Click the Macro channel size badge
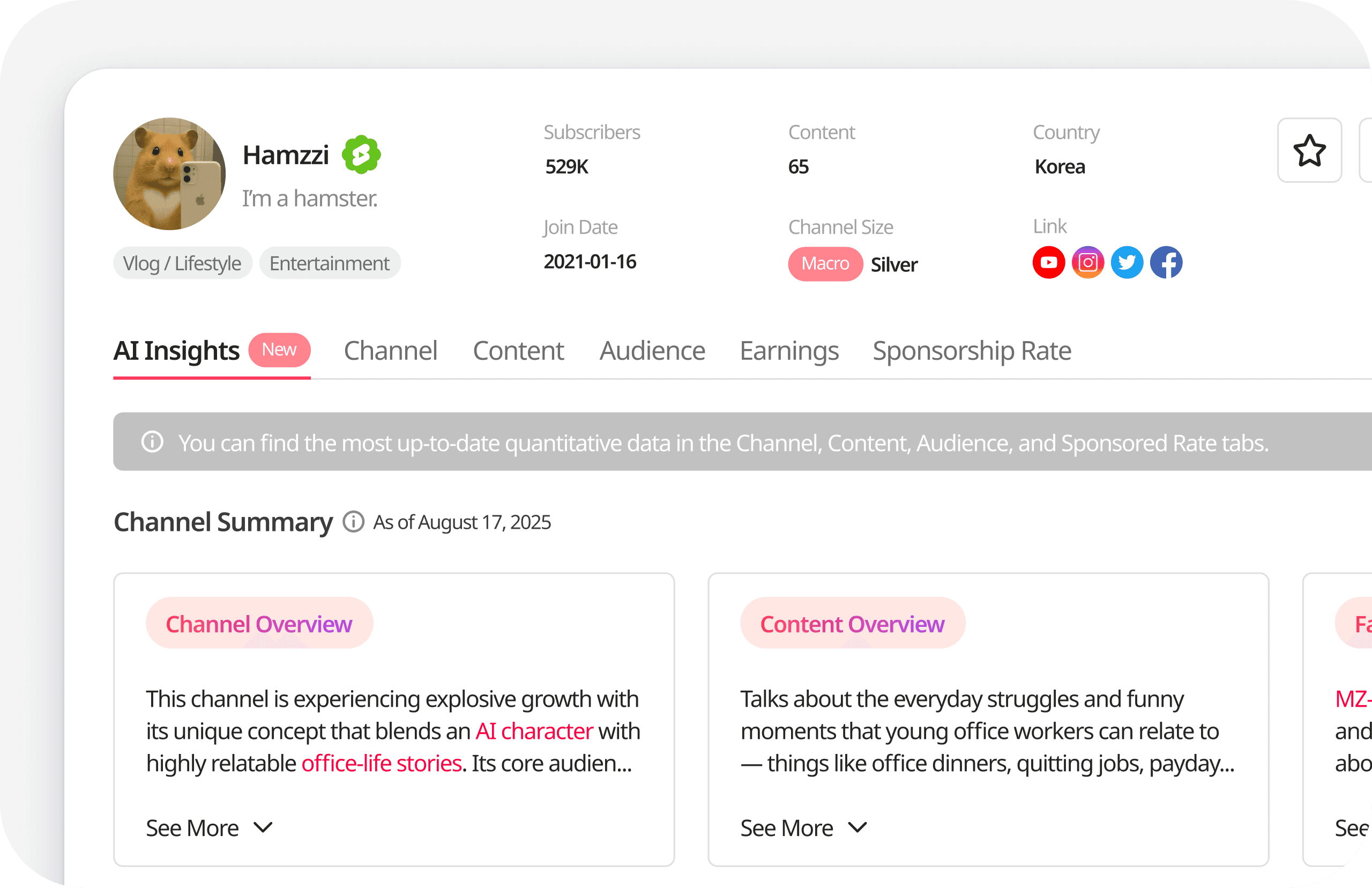The width and height of the screenshot is (1372, 888). (x=825, y=264)
